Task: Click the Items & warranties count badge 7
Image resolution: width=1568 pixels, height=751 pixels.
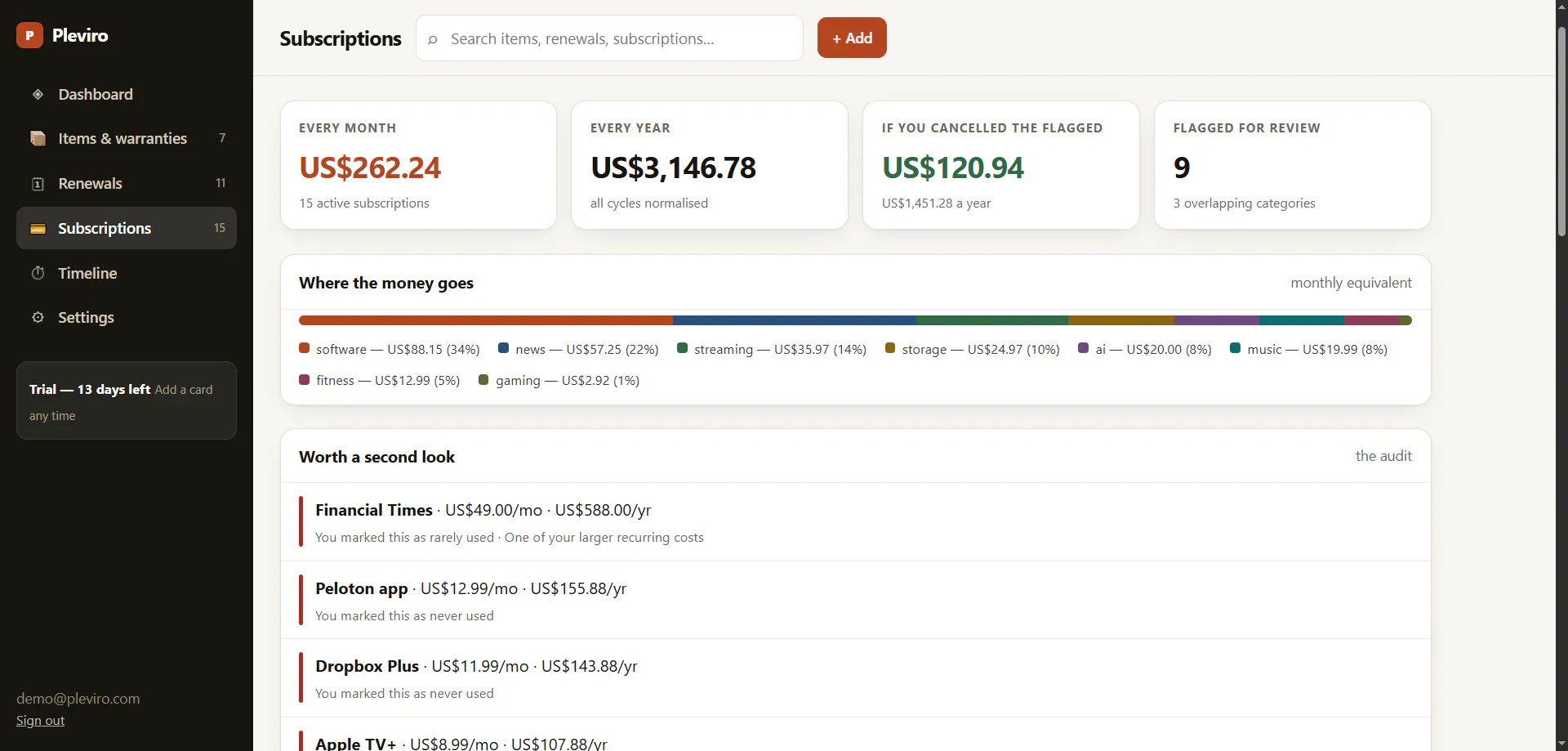Action: click(222, 138)
